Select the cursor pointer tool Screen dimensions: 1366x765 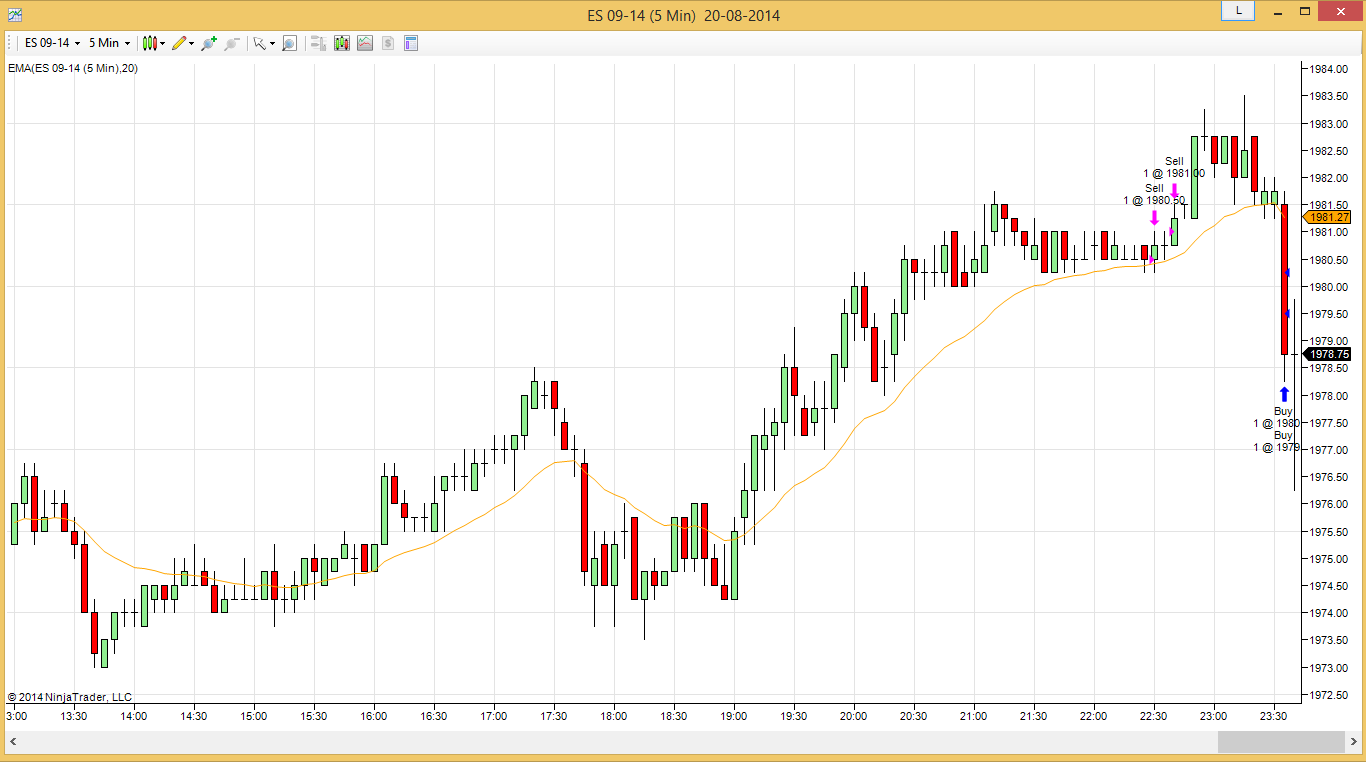coord(259,43)
